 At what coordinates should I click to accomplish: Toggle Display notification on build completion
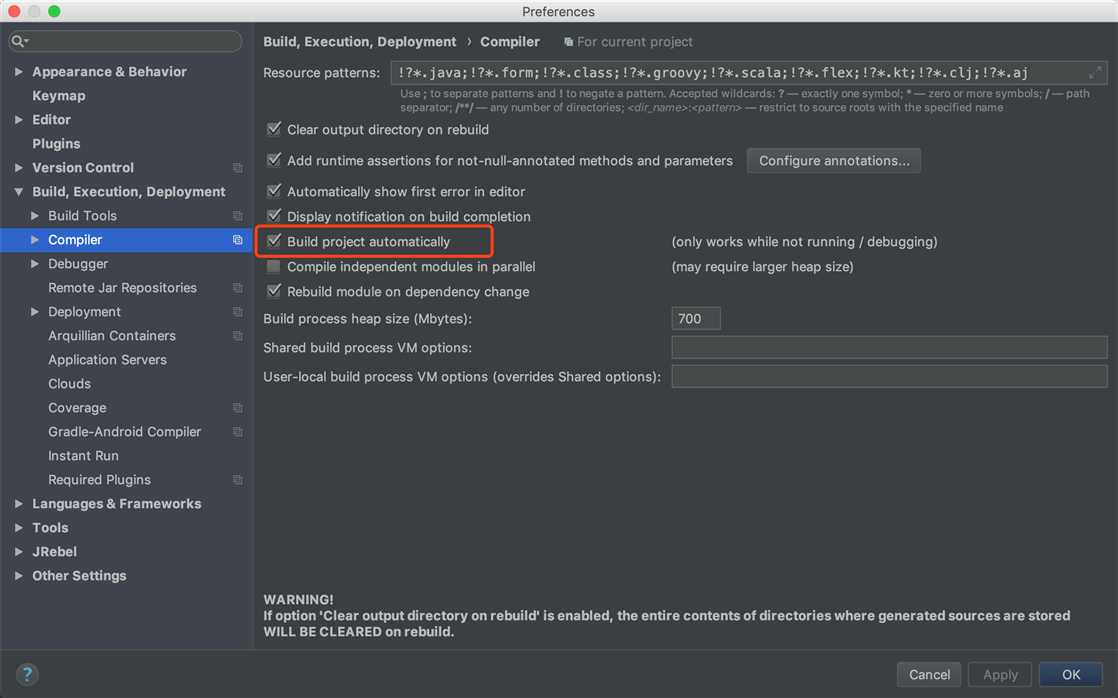[x=274, y=215]
